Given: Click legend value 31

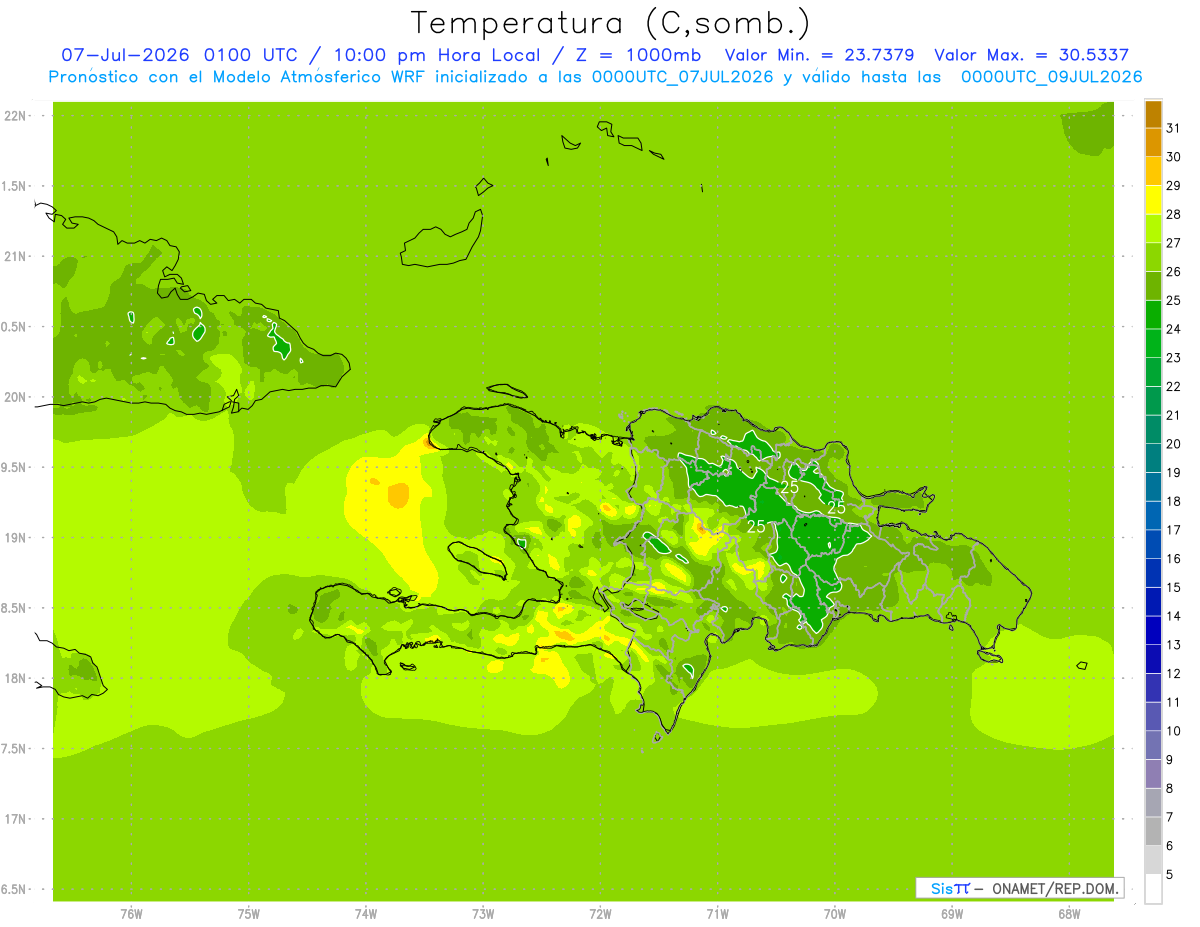Looking at the screenshot, I should 1173,128.
